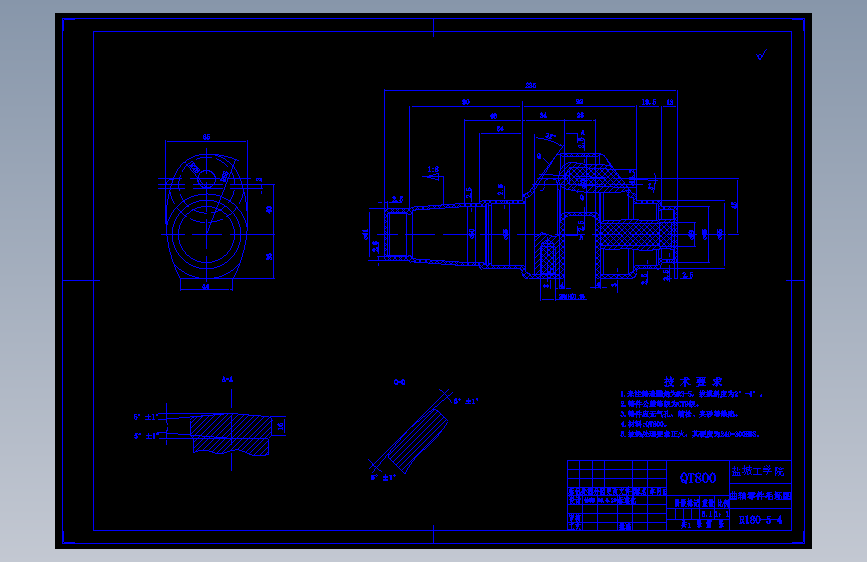Click the hatched A-A section drawing
The height and width of the screenshot is (562, 867).
[231, 434]
